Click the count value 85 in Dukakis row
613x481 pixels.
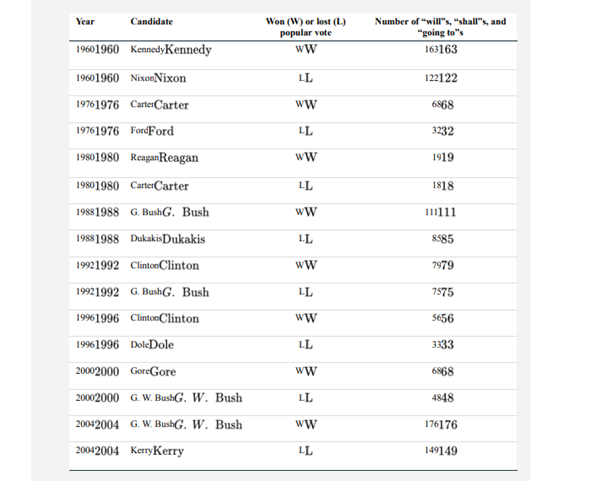(x=441, y=239)
